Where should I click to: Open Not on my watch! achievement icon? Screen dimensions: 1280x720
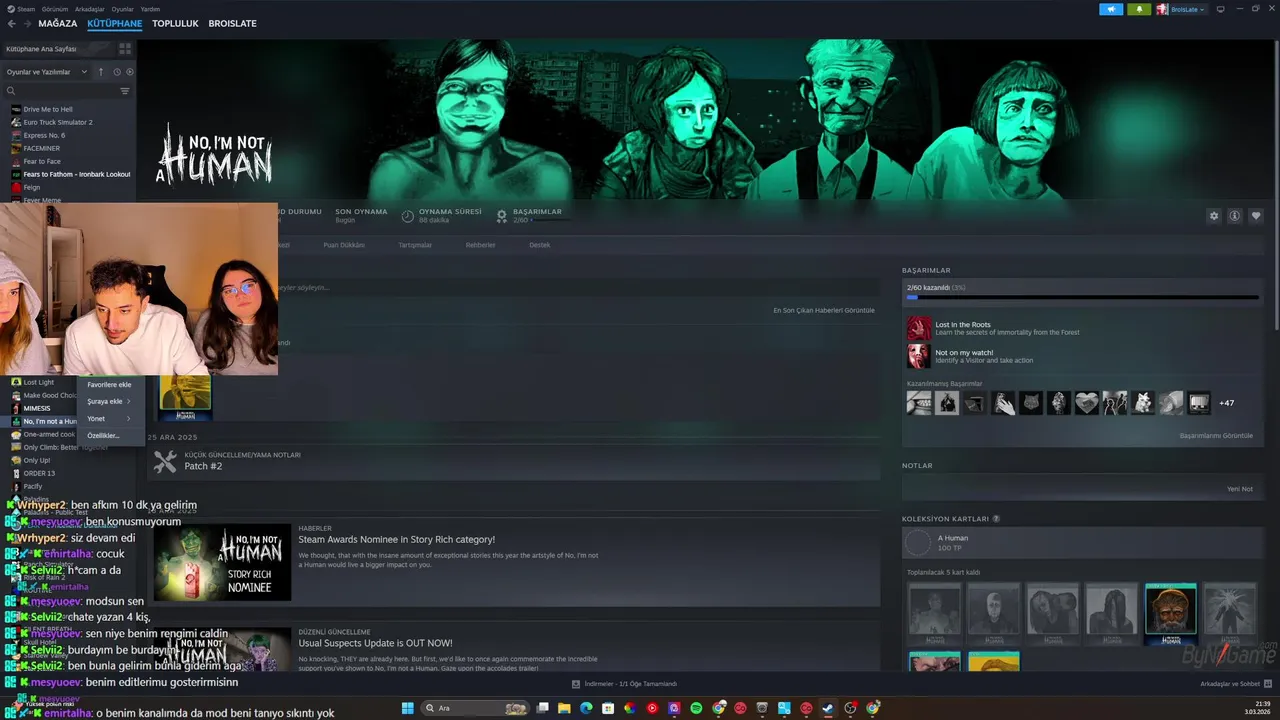click(x=918, y=356)
